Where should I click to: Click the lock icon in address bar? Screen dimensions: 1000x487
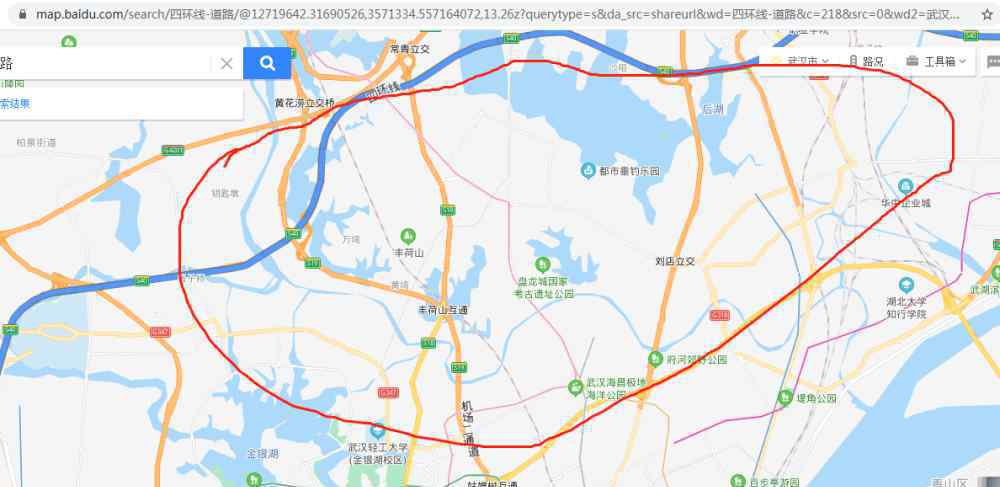(23, 14)
